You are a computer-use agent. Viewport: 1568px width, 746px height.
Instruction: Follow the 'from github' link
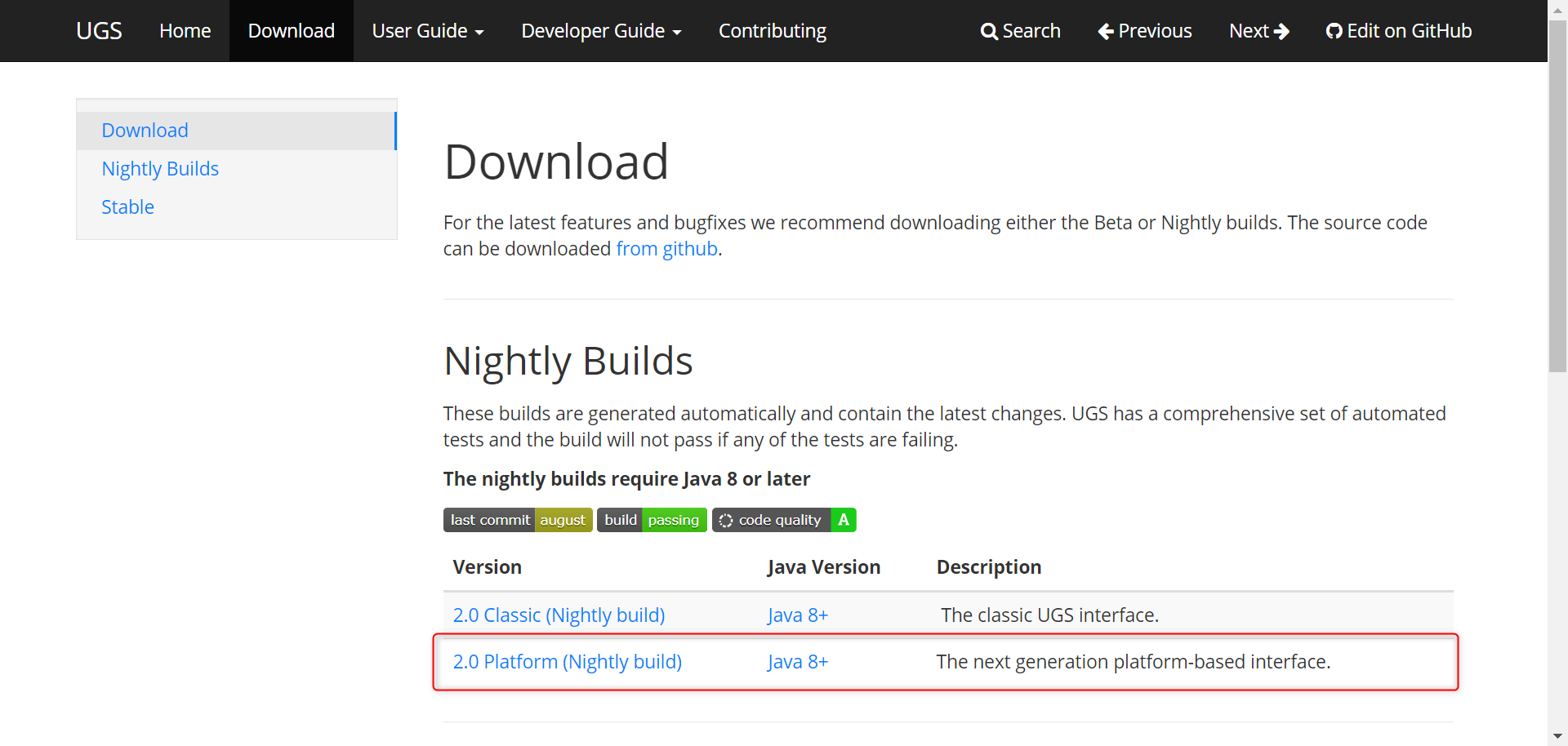pos(667,249)
